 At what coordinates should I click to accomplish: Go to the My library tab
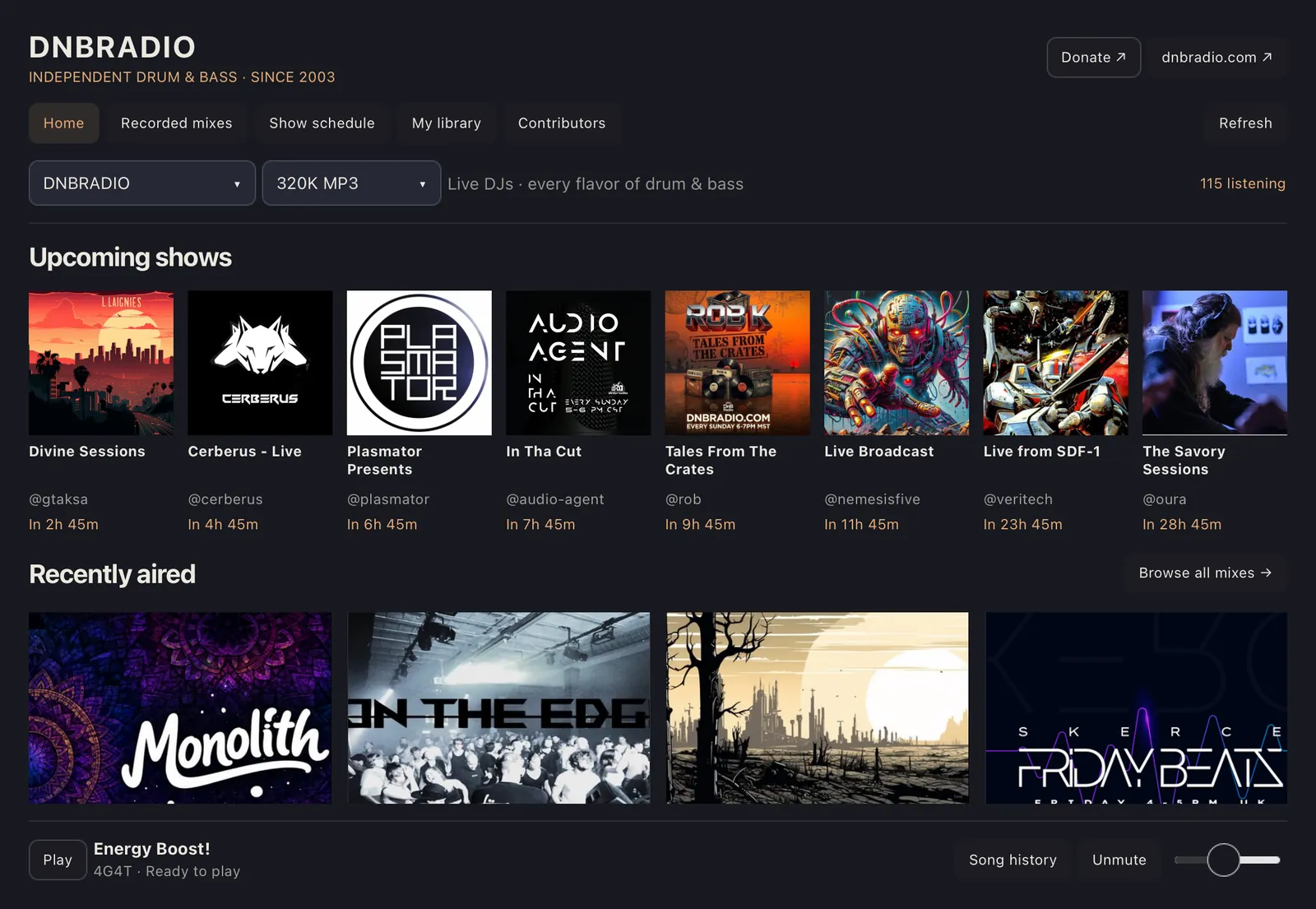click(447, 123)
